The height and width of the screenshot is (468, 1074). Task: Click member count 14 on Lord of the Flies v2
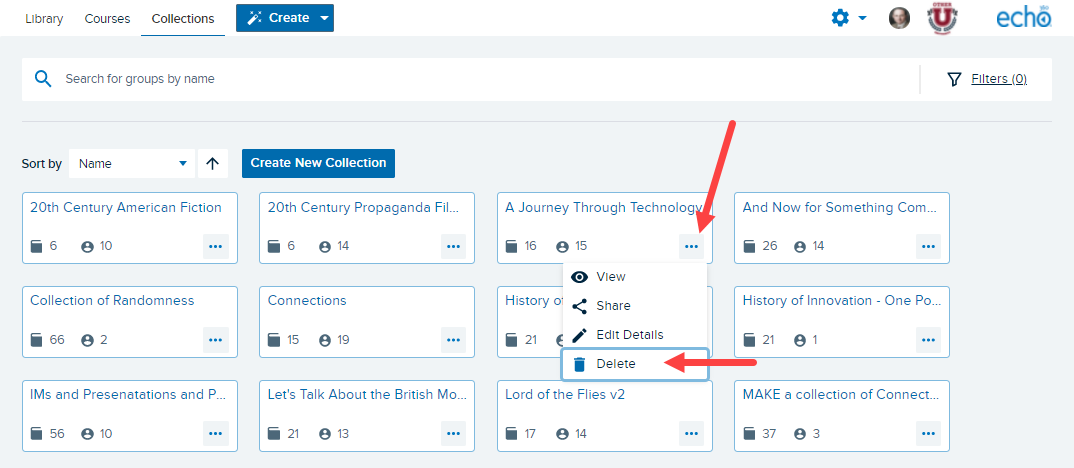580,434
